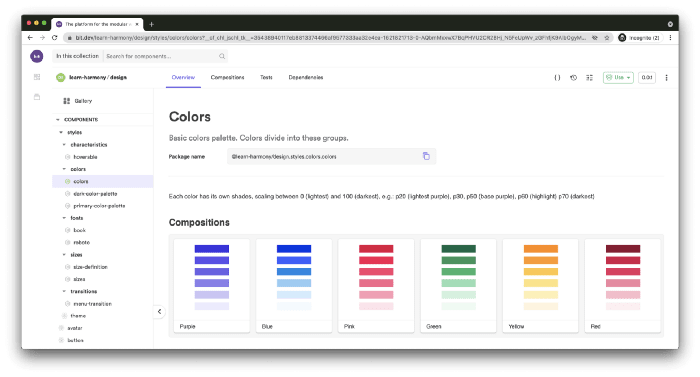Click the darkest swatch in the Red card
Screen dimensions: 700x377
623,249
